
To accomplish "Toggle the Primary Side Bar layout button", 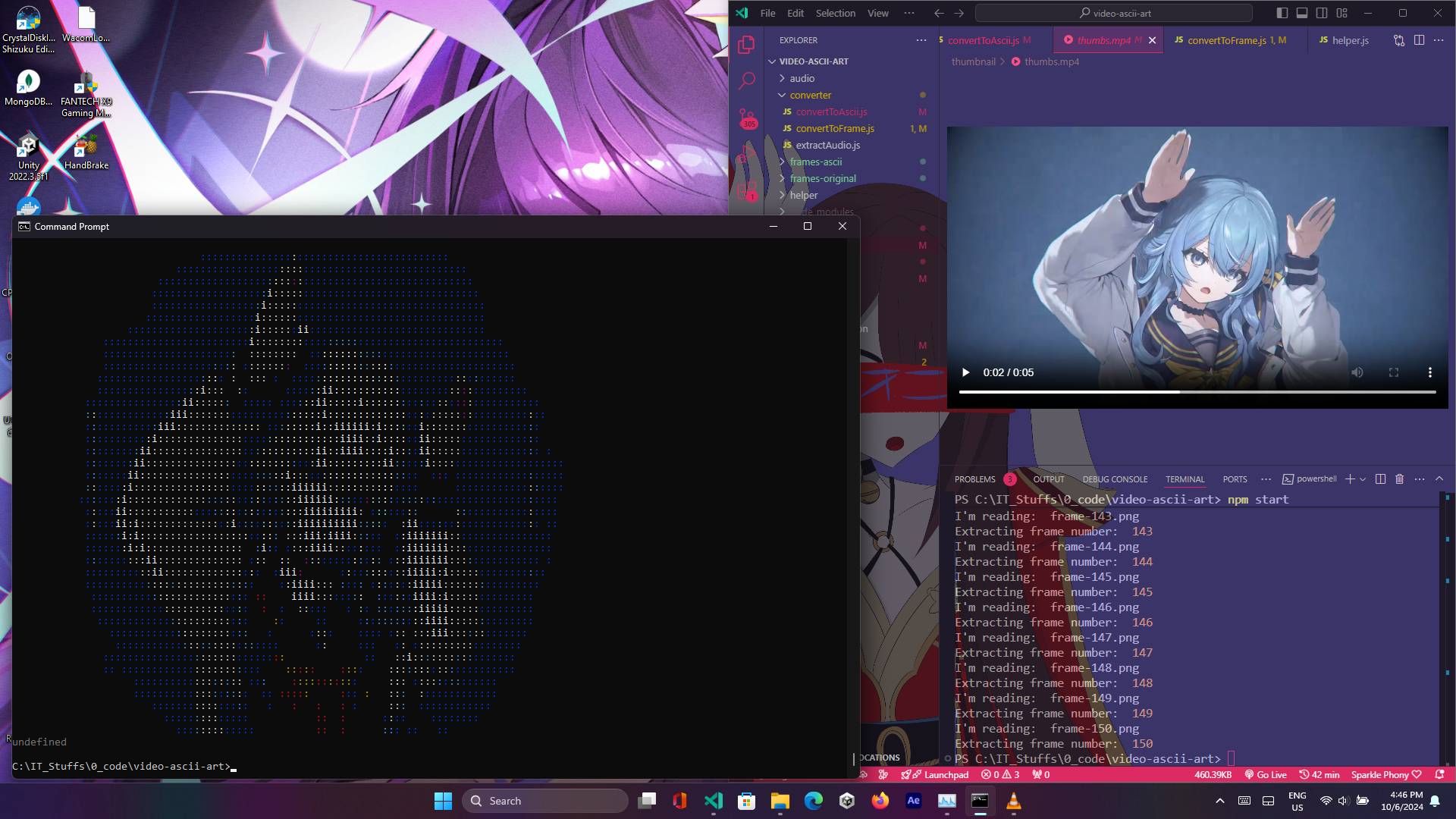I will (x=1282, y=13).
